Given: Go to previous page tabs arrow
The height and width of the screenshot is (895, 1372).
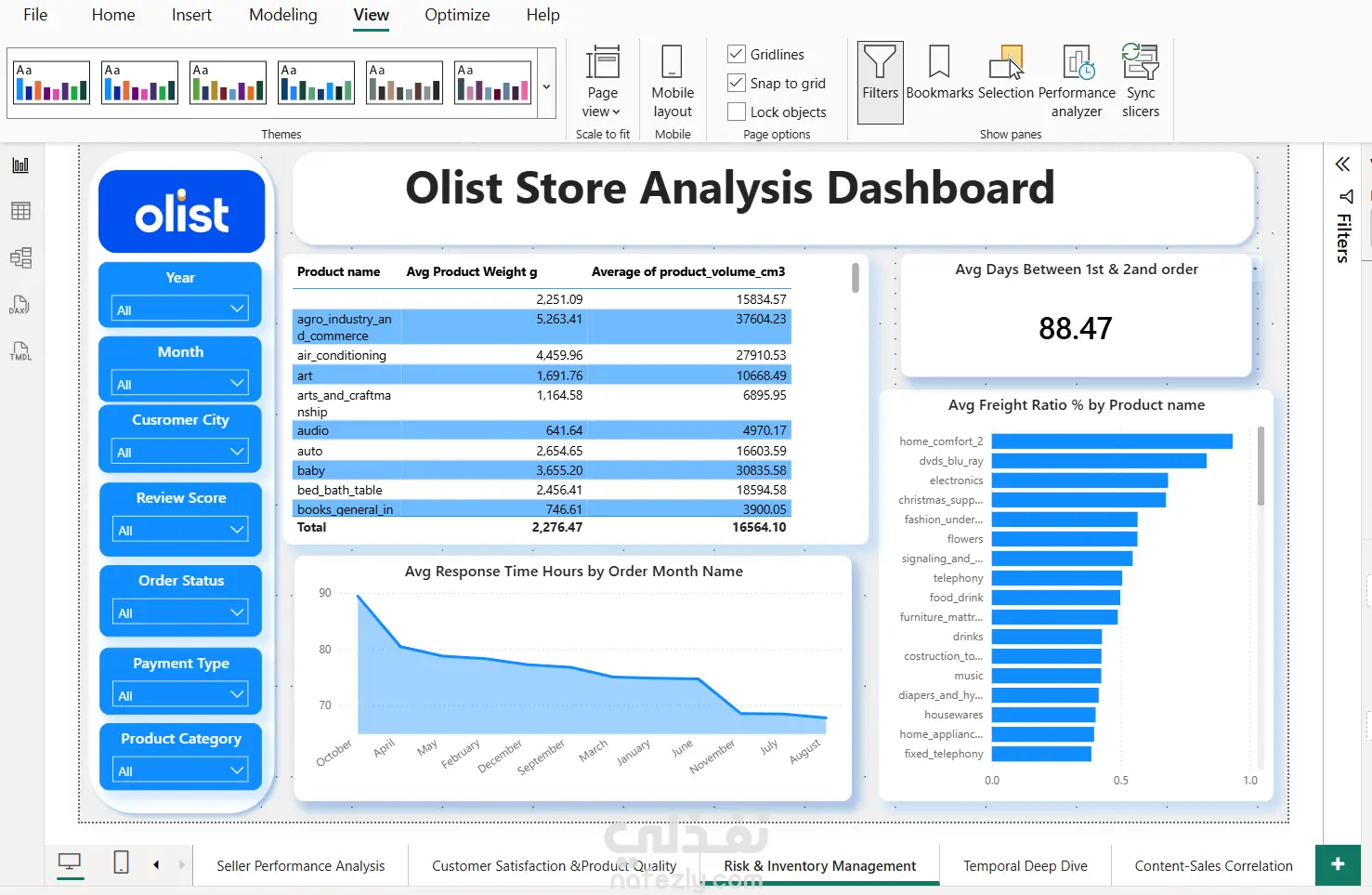Looking at the screenshot, I should point(156,865).
